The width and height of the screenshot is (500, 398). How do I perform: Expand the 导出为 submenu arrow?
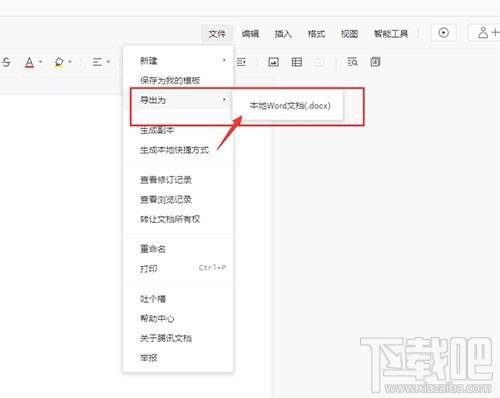[x=224, y=100]
